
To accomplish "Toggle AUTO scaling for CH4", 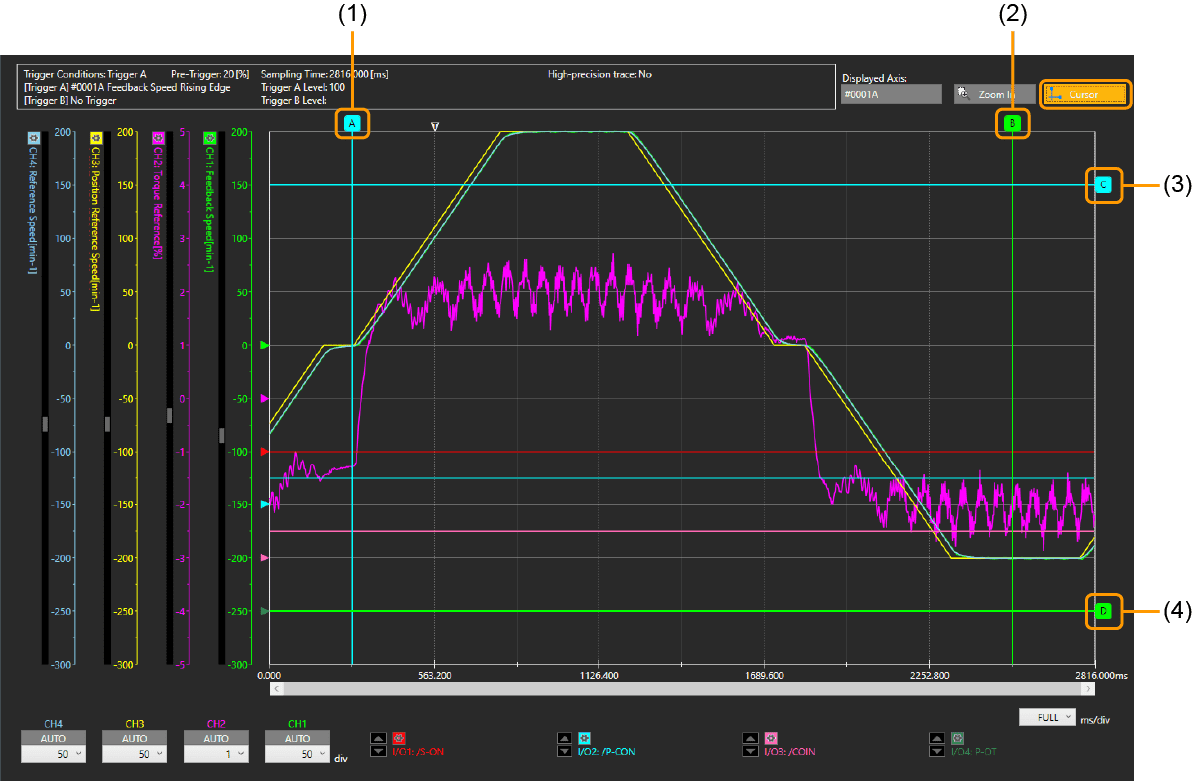I will pos(53,738).
